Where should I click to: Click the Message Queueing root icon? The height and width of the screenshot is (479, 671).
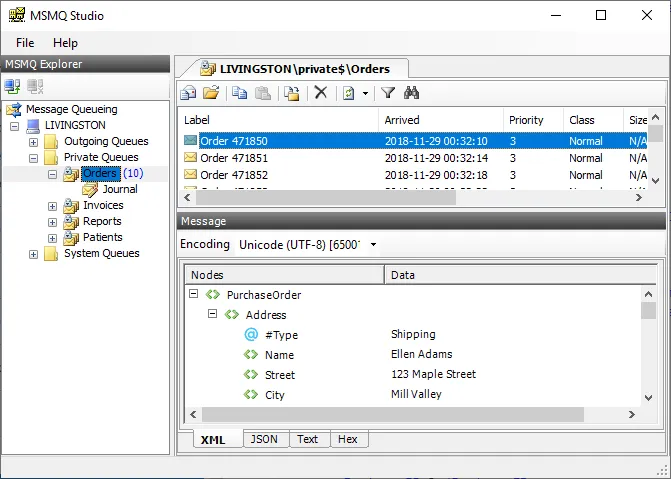(x=14, y=110)
